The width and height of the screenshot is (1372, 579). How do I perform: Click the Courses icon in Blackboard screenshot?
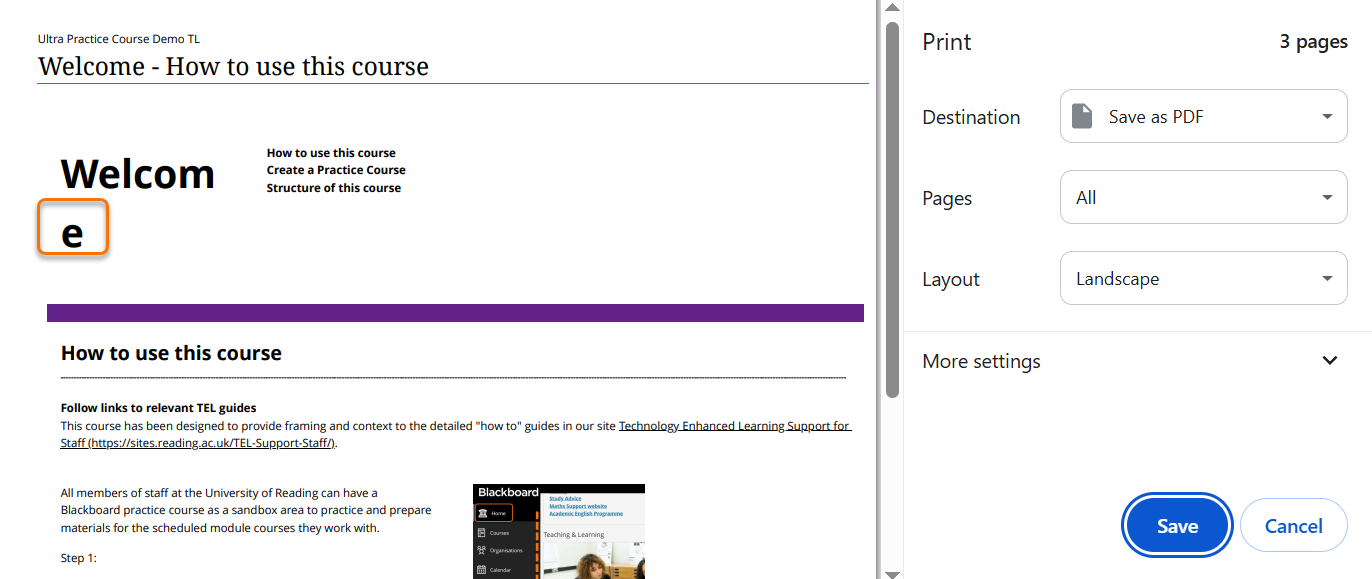click(x=482, y=533)
